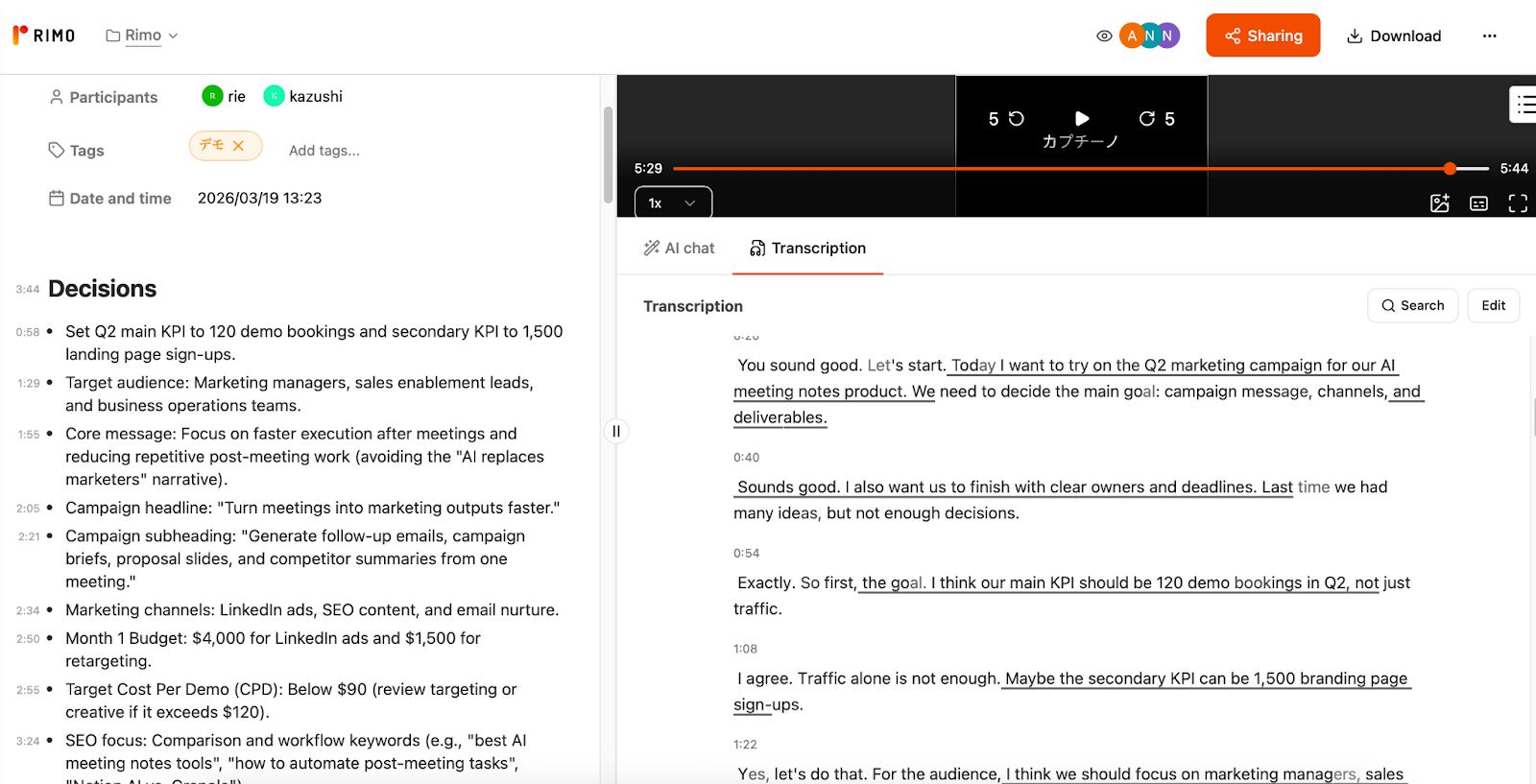The width and height of the screenshot is (1536, 784).
Task: Open the 1x playback speed dropdown
Action: pos(673,203)
